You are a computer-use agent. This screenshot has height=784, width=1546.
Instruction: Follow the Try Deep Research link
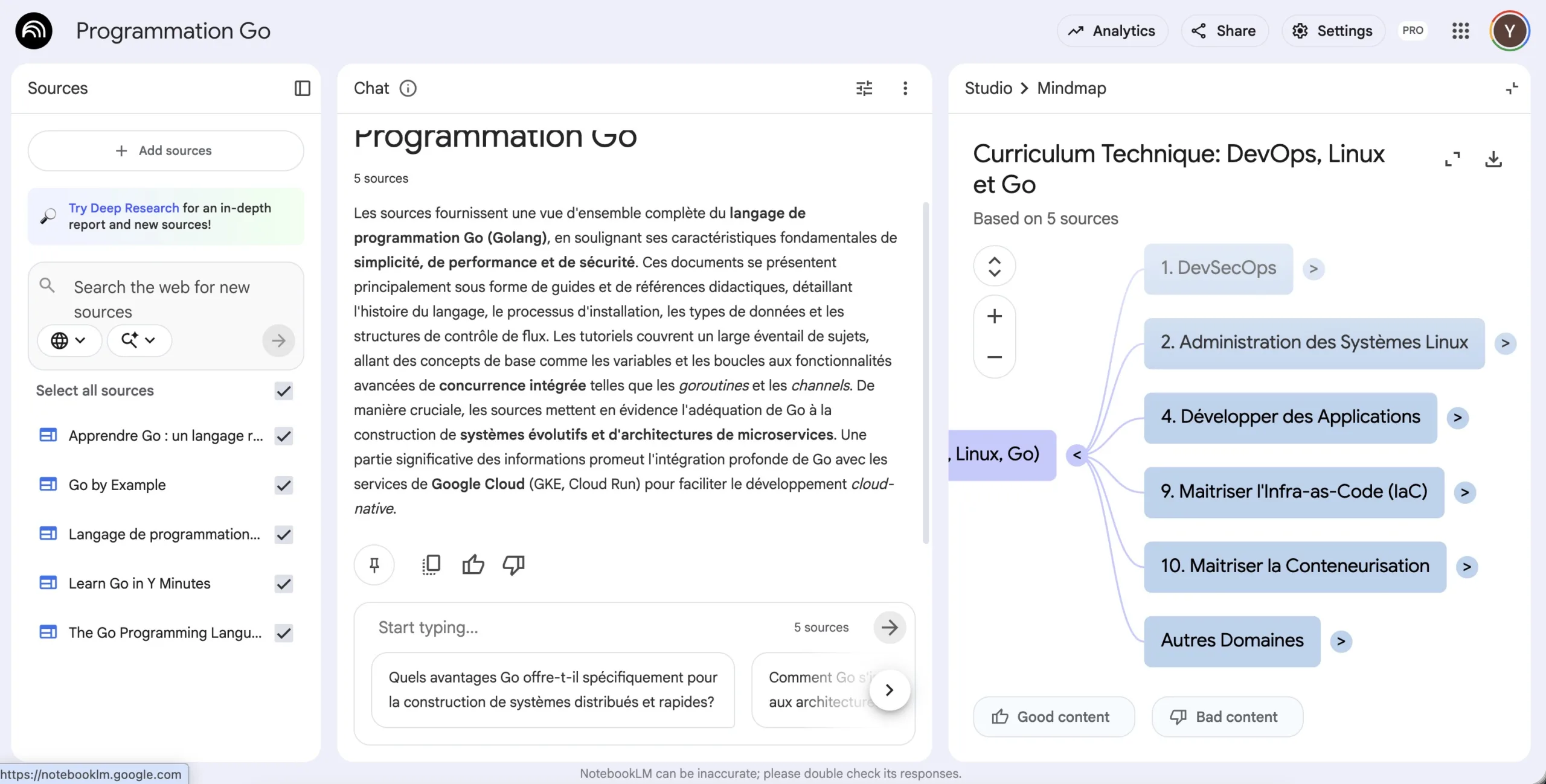coord(124,208)
